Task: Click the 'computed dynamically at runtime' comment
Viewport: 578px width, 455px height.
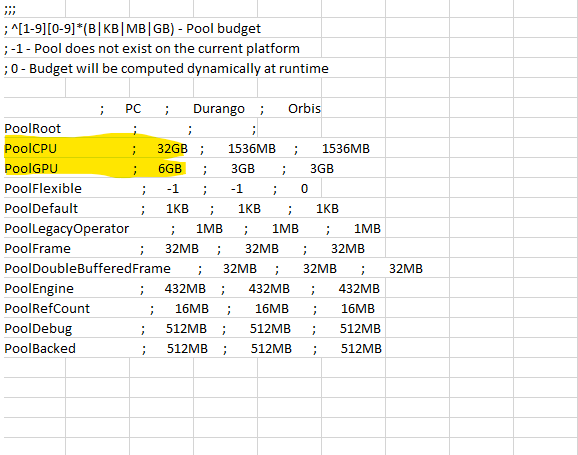Action: (166, 69)
